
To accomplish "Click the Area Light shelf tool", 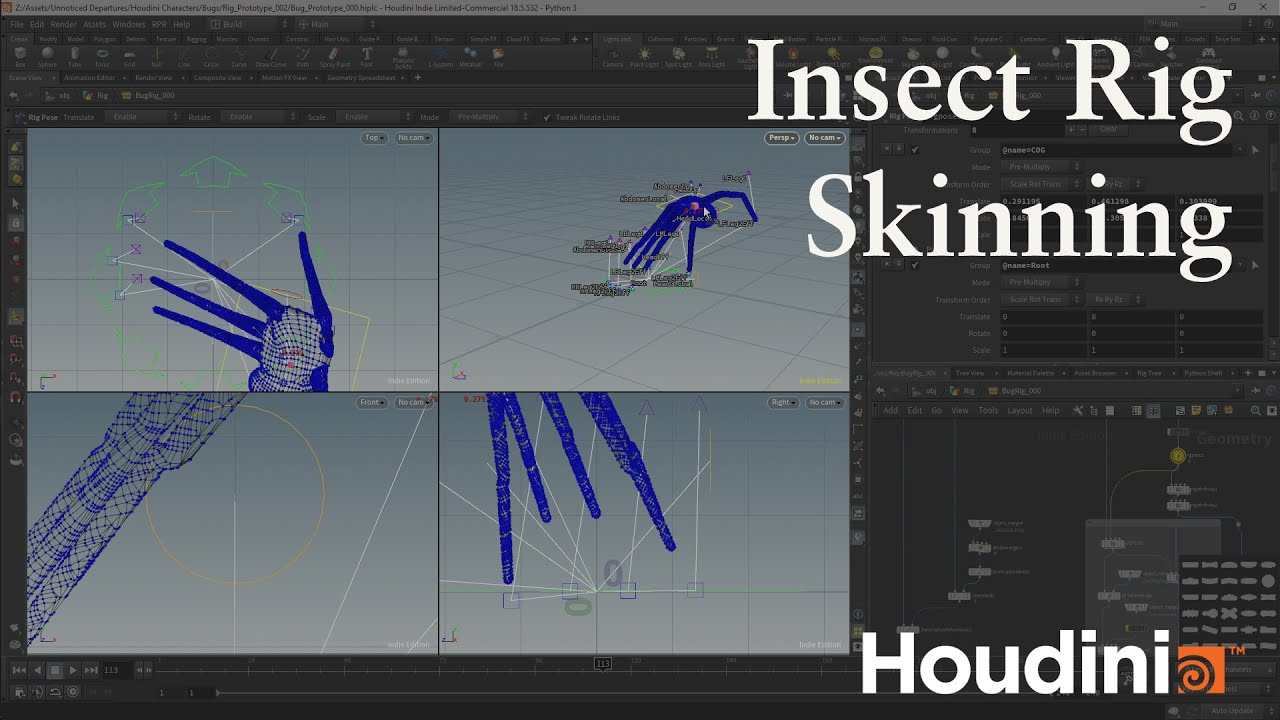I will pos(711,56).
